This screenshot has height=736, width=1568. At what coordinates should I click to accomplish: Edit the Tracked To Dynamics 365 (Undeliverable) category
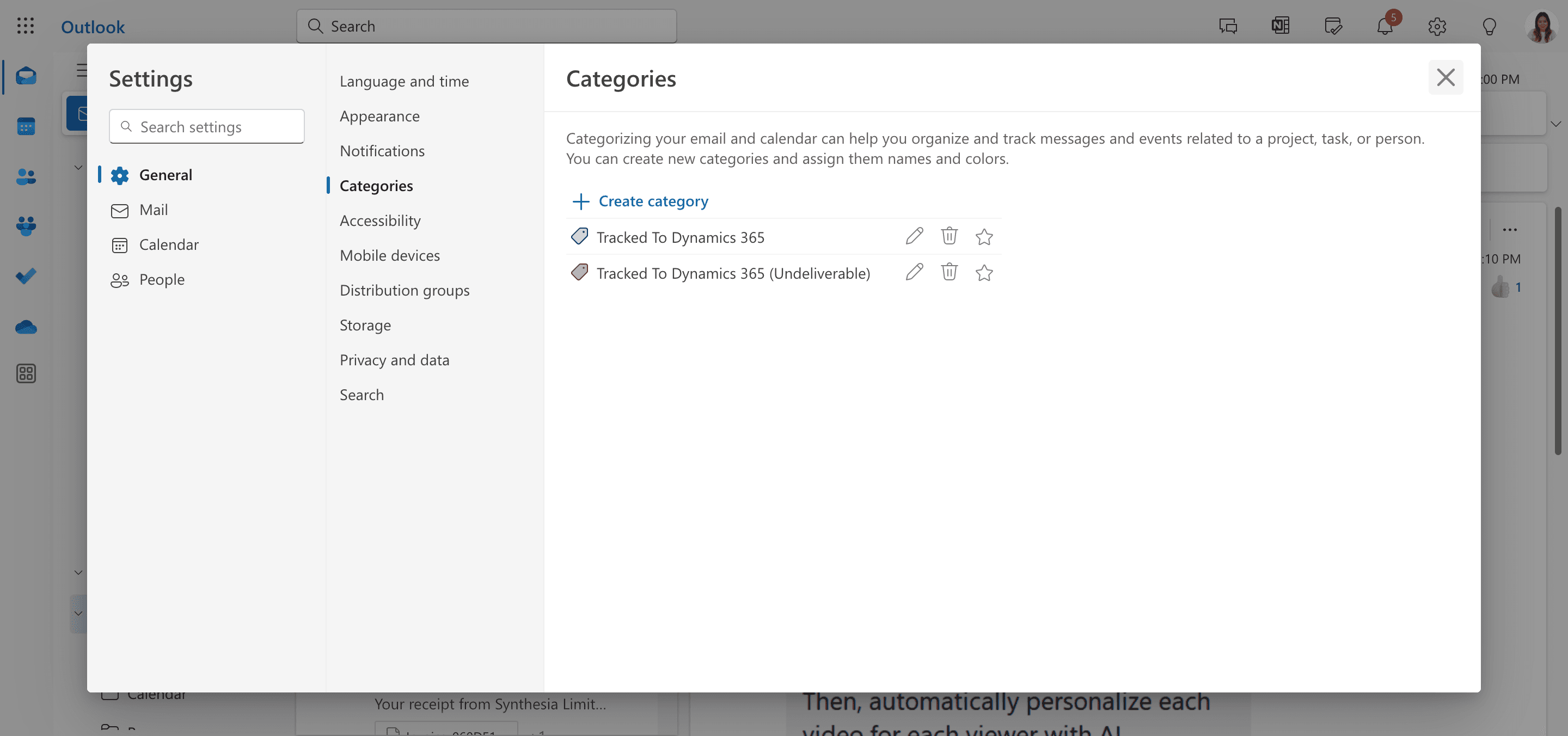[914, 272]
